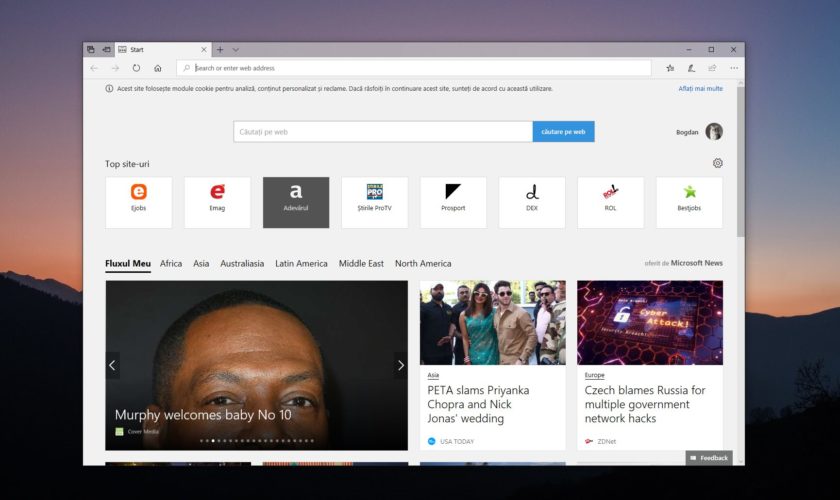Show next slide with right carousel arrow

point(400,365)
